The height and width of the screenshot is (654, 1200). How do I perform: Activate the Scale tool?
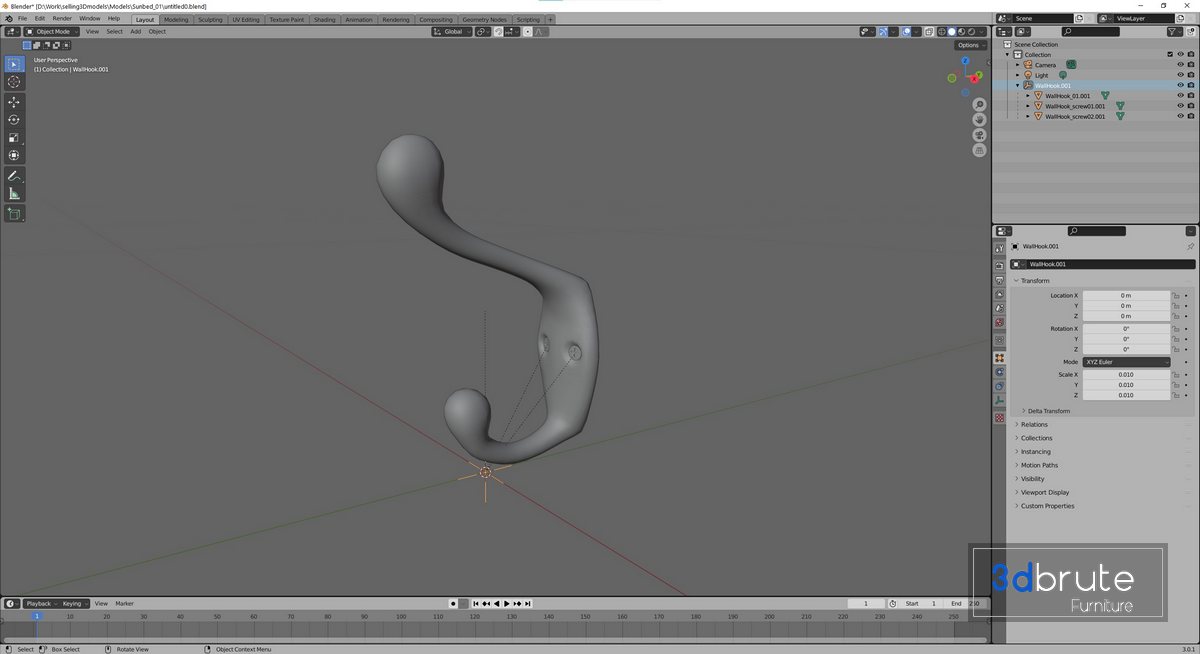[x=14, y=138]
